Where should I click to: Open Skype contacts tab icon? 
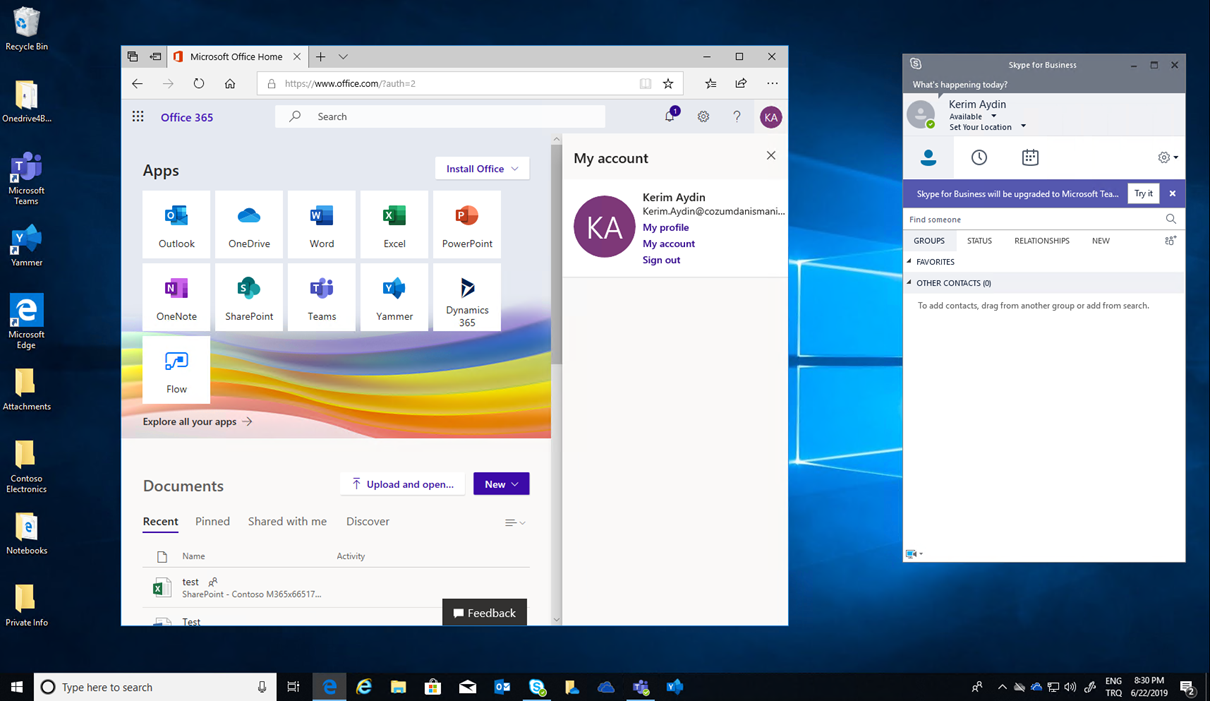click(928, 157)
